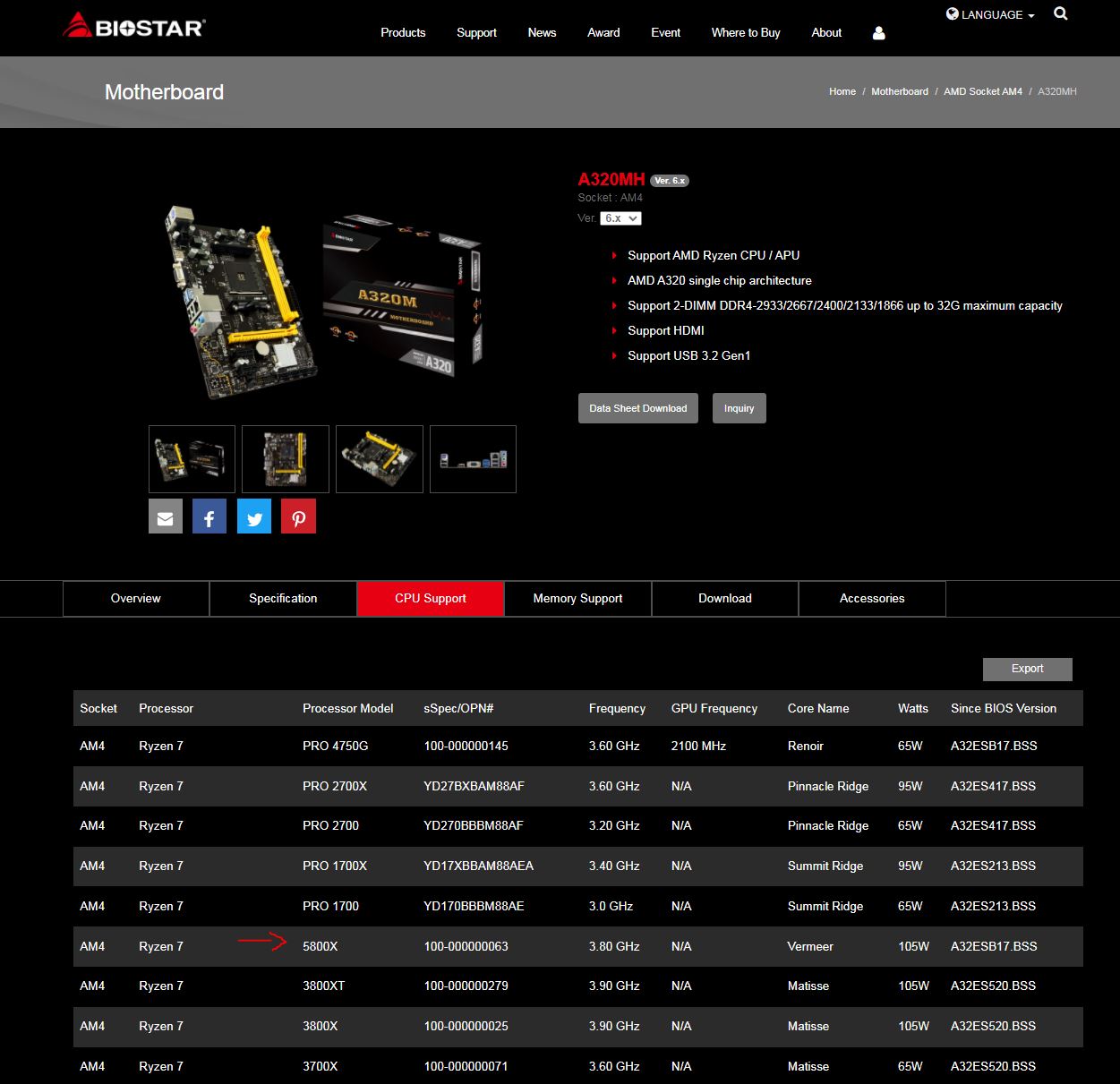Select the board-with-box thumbnail
The height and width of the screenshot is (1084, 1120).
(x=192, y=459)
